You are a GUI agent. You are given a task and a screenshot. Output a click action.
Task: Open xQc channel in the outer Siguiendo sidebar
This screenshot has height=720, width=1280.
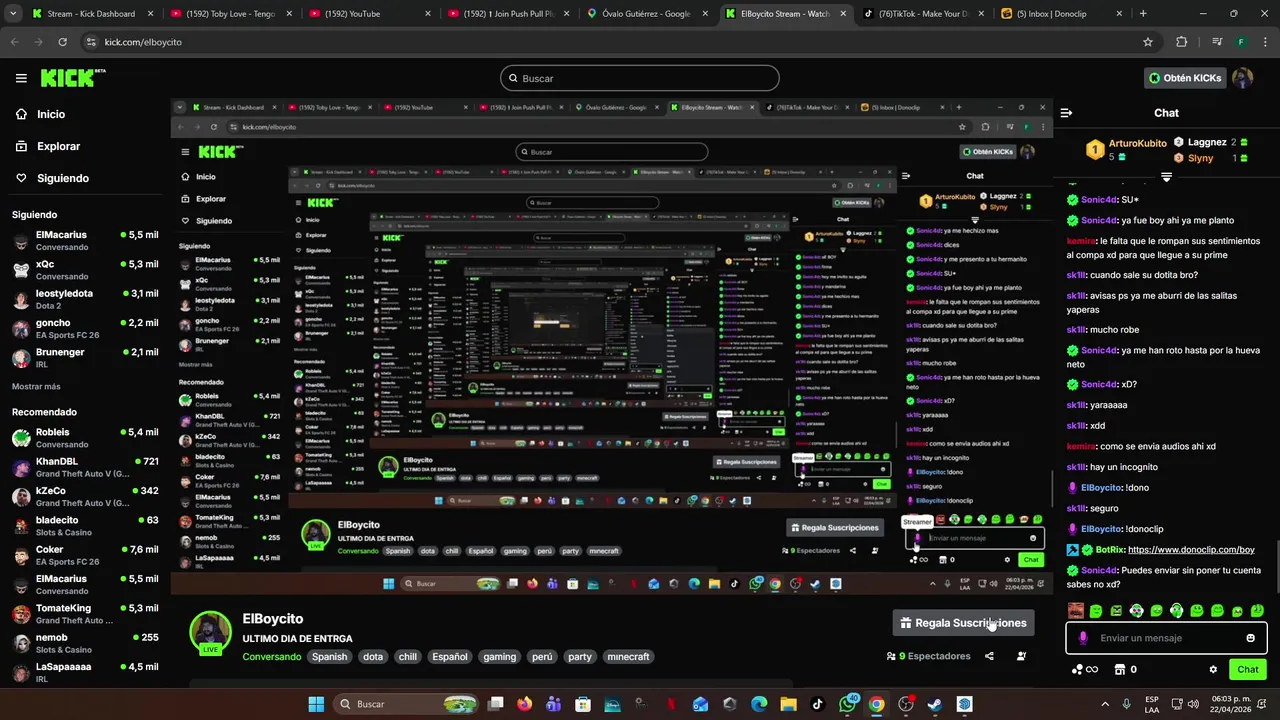pos(85,270)
